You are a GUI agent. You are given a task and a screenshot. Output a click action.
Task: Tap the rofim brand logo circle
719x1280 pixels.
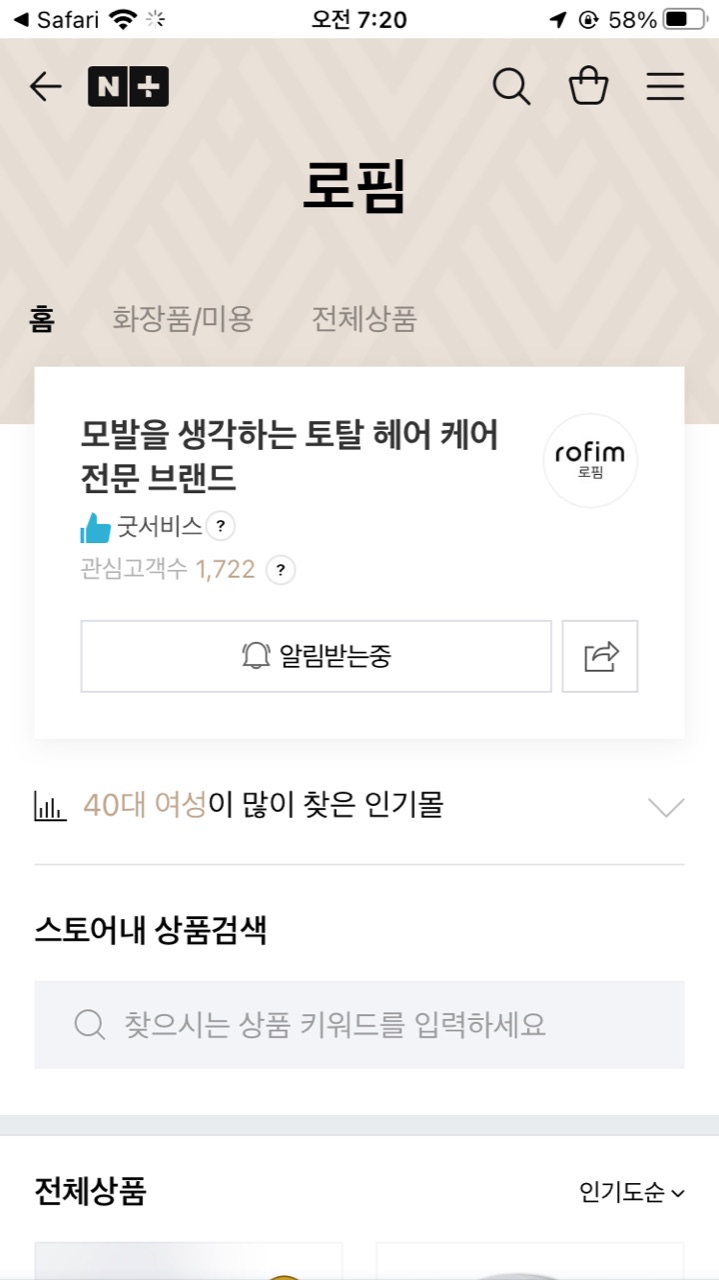(590, 460)
